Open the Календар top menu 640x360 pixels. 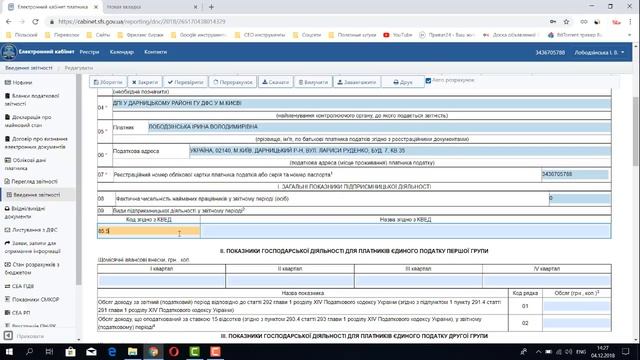click(x=122, y=52)
